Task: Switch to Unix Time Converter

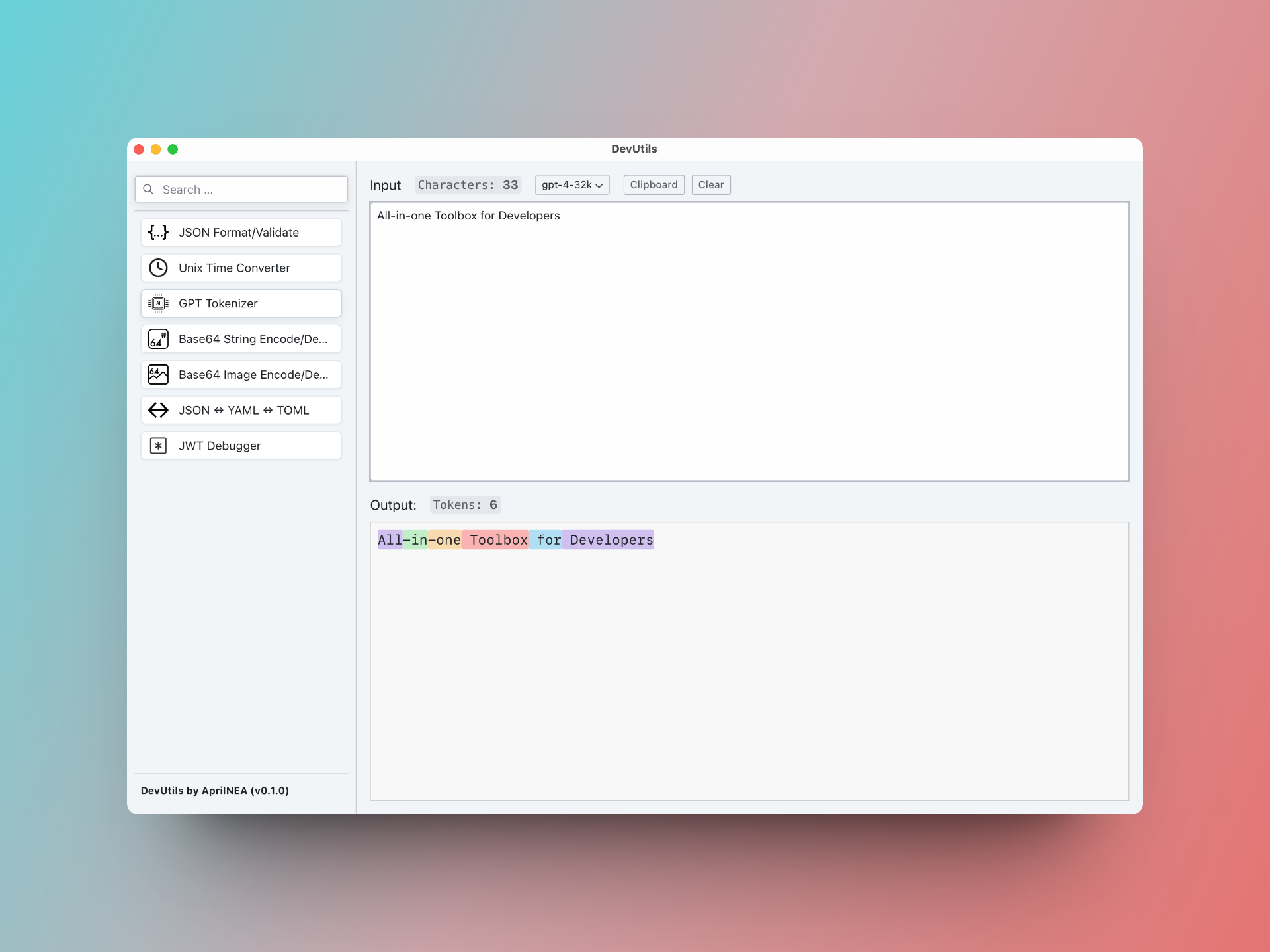Action: (x=241, y=268)
